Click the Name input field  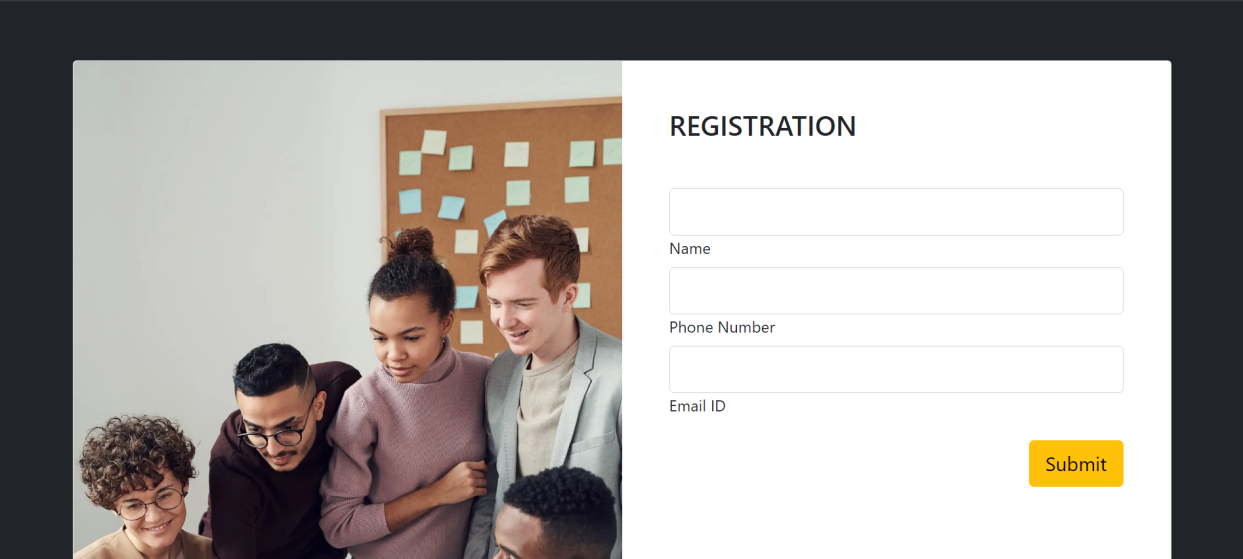coord(896,212)
